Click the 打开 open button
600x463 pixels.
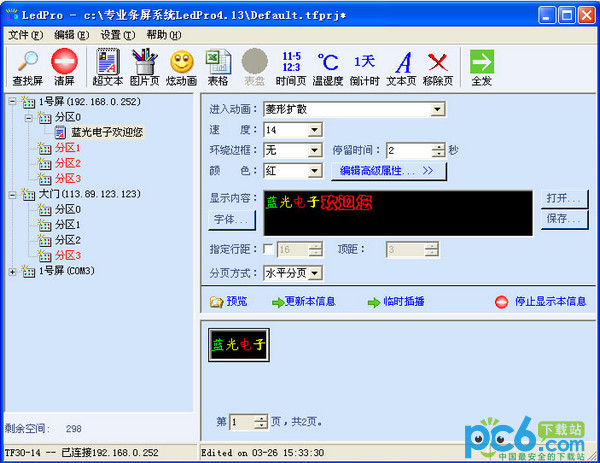pos(564,198)
